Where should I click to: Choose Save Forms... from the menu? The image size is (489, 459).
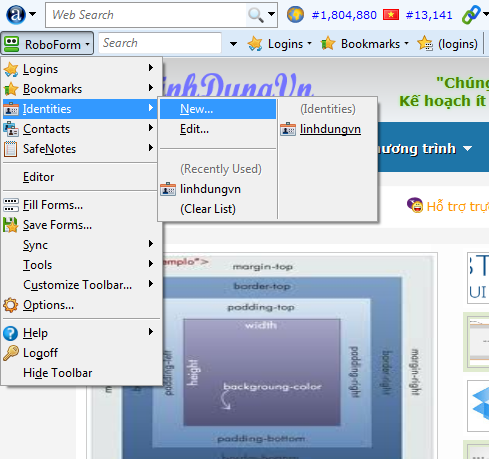80,225
